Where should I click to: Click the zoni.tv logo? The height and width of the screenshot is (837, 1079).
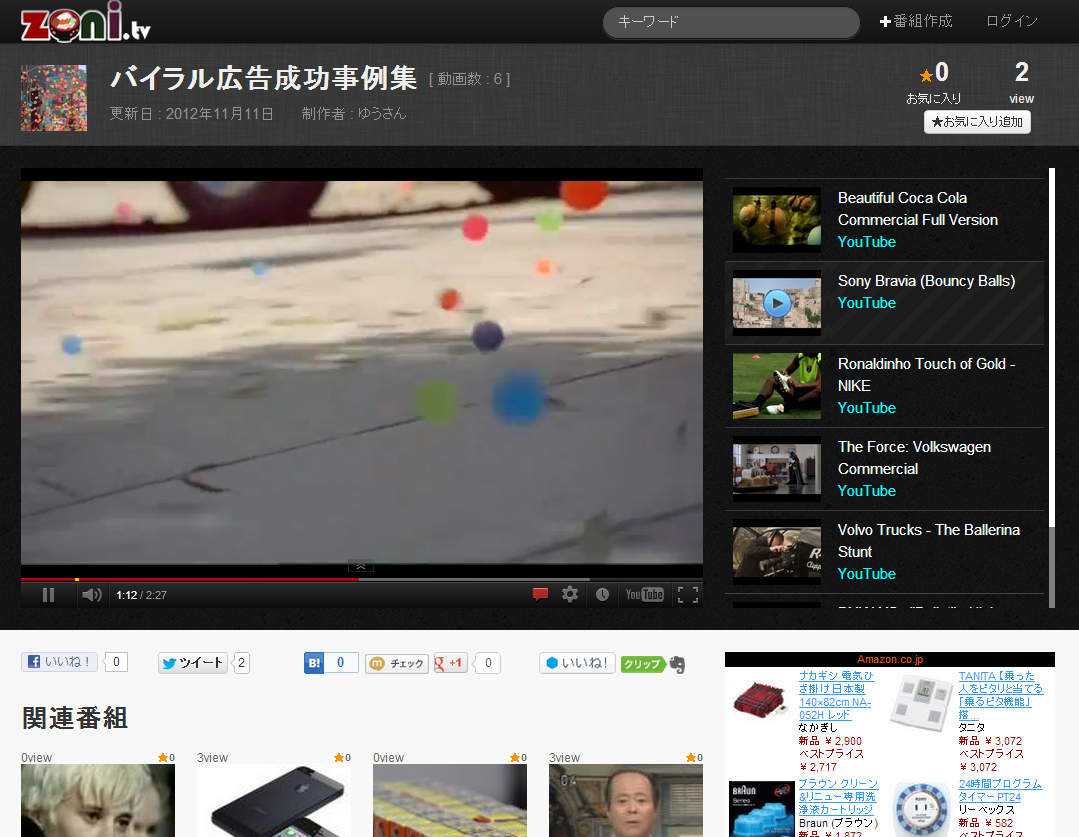85,22
